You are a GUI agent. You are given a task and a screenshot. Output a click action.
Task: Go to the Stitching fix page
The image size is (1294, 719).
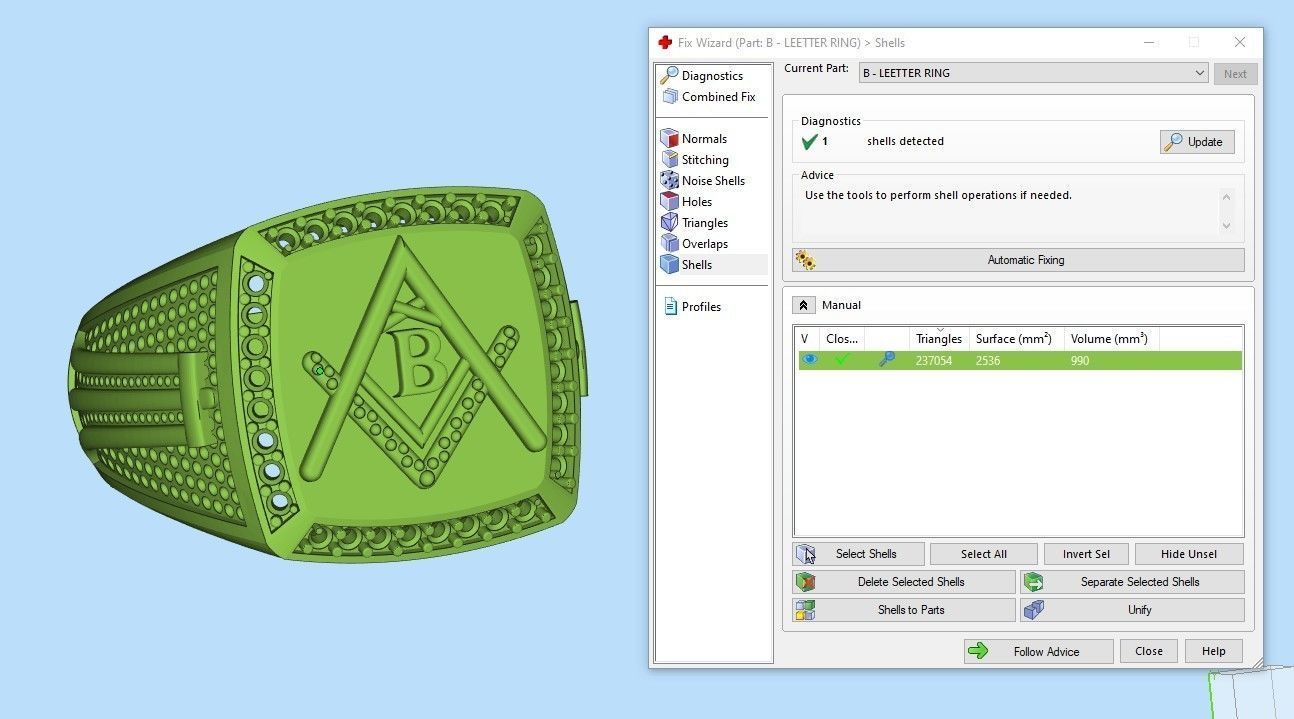click(x=705, y=160)
